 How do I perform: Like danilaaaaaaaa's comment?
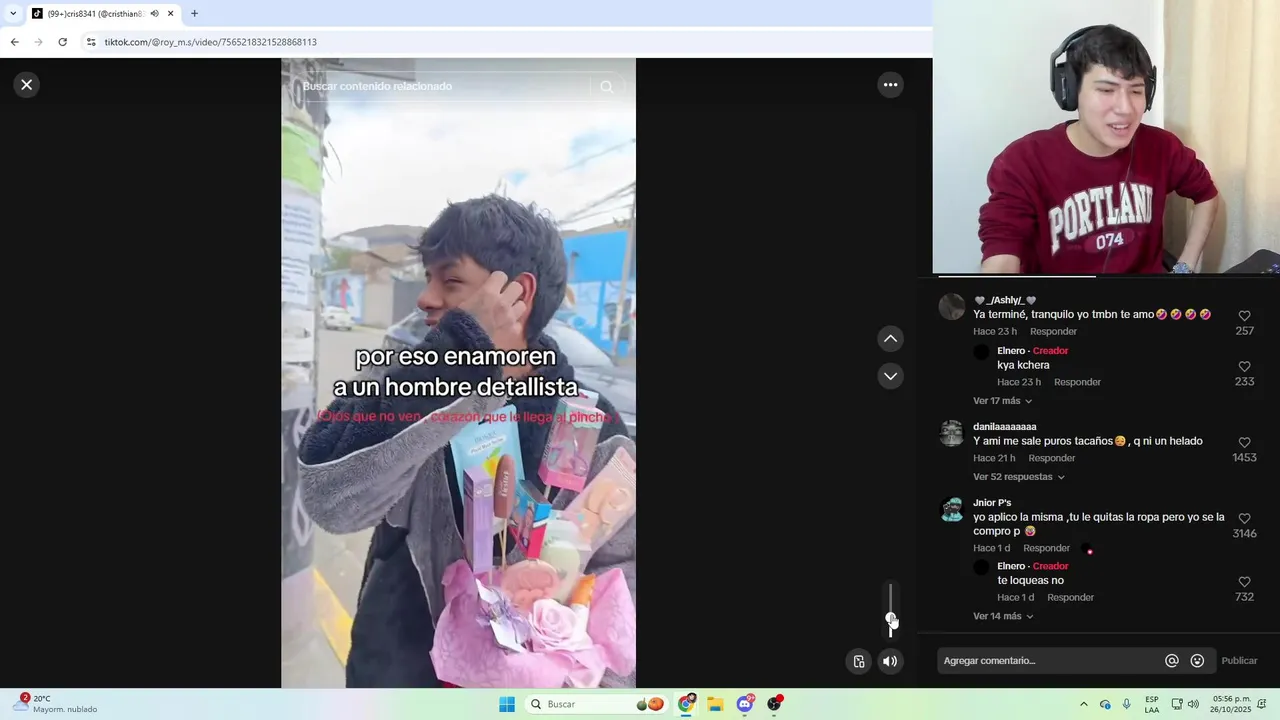pos(1244,443)
